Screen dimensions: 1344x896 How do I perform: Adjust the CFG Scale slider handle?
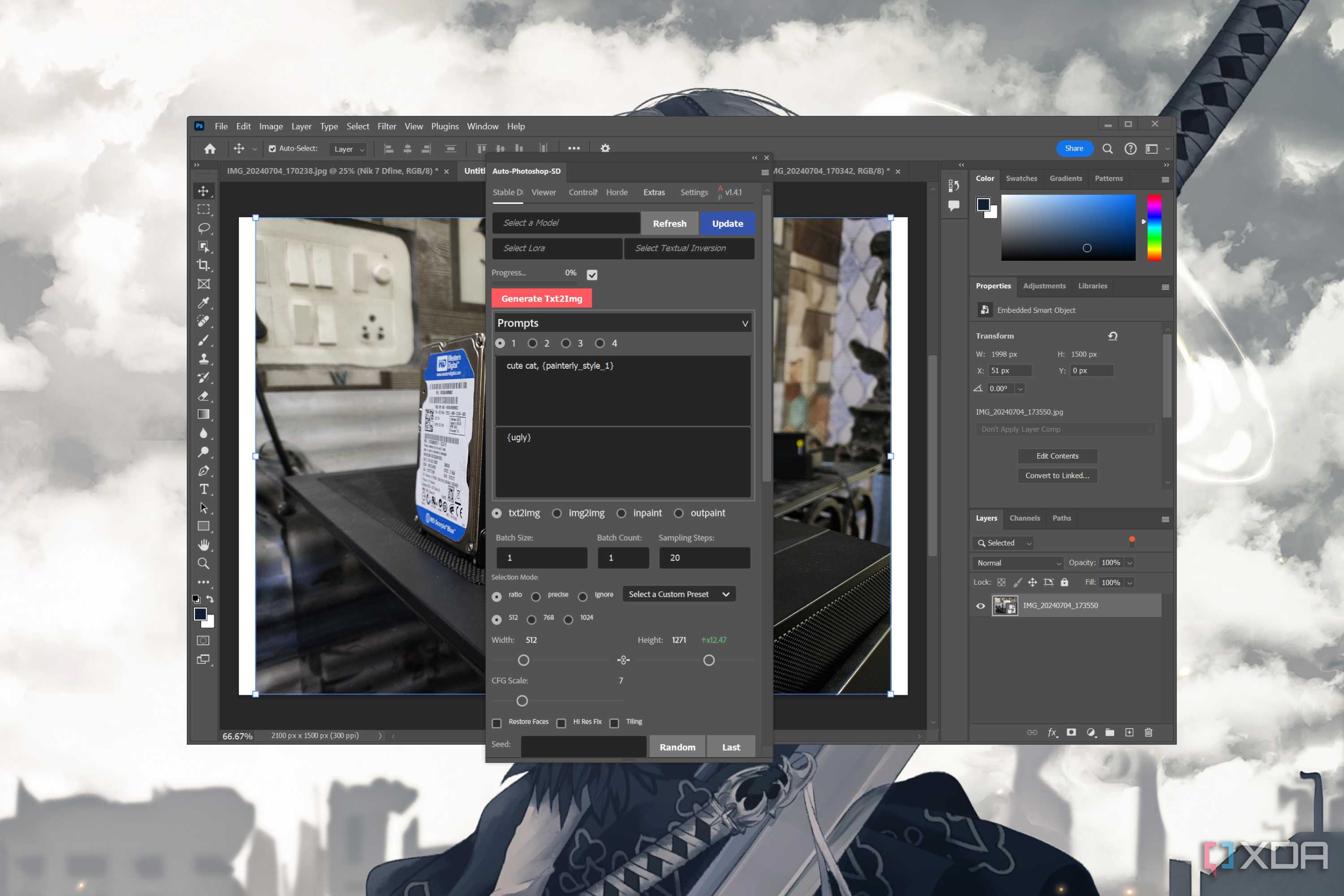(522, 701)
